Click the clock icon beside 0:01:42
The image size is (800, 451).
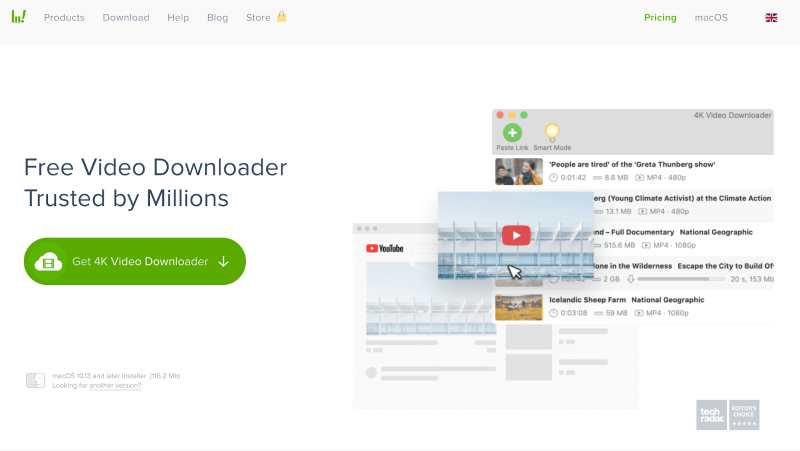tap(553, 178)
